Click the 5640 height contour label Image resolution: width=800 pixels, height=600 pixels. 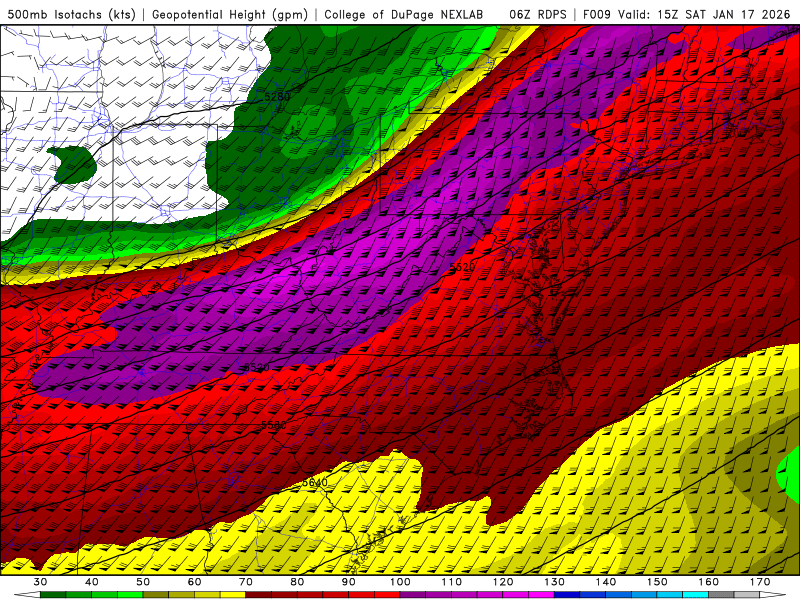coord(315,482)
